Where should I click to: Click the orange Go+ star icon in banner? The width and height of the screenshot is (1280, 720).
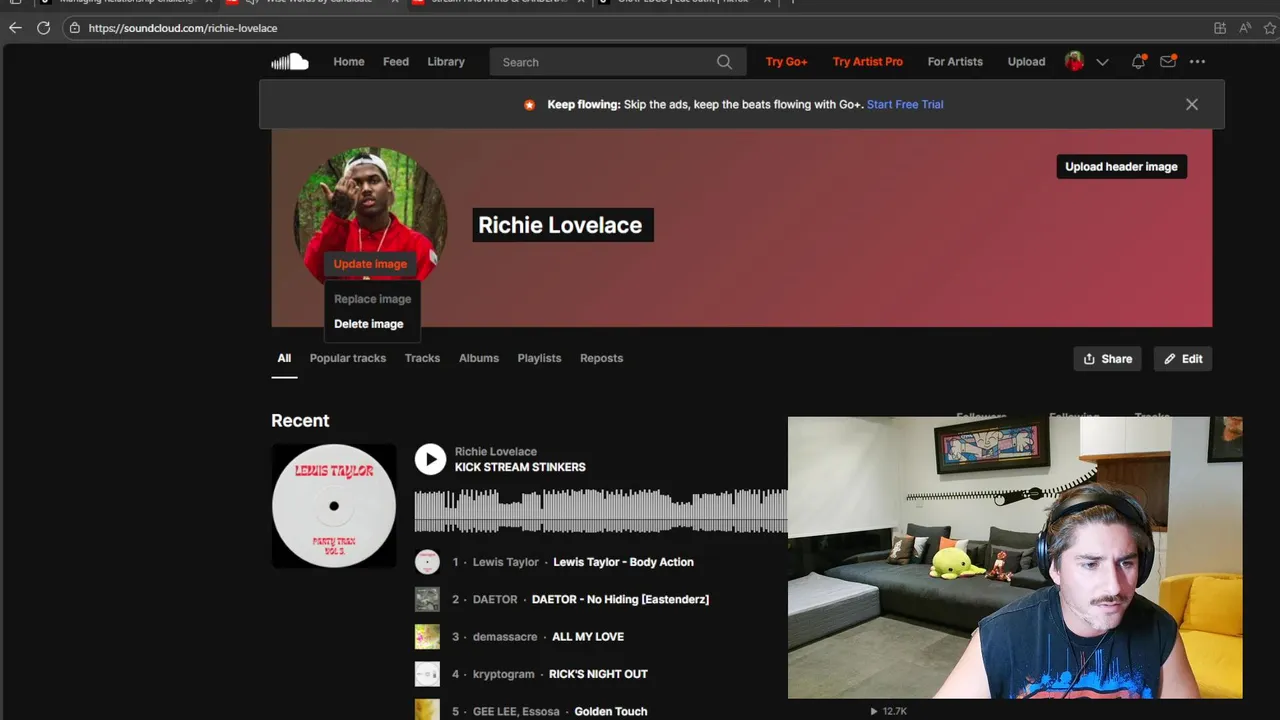click(530, 105)
